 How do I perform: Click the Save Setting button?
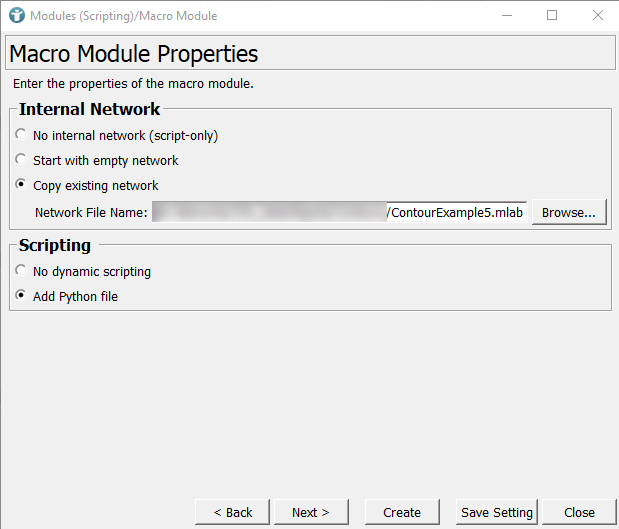pyautogui.click(x=496, y=512)
